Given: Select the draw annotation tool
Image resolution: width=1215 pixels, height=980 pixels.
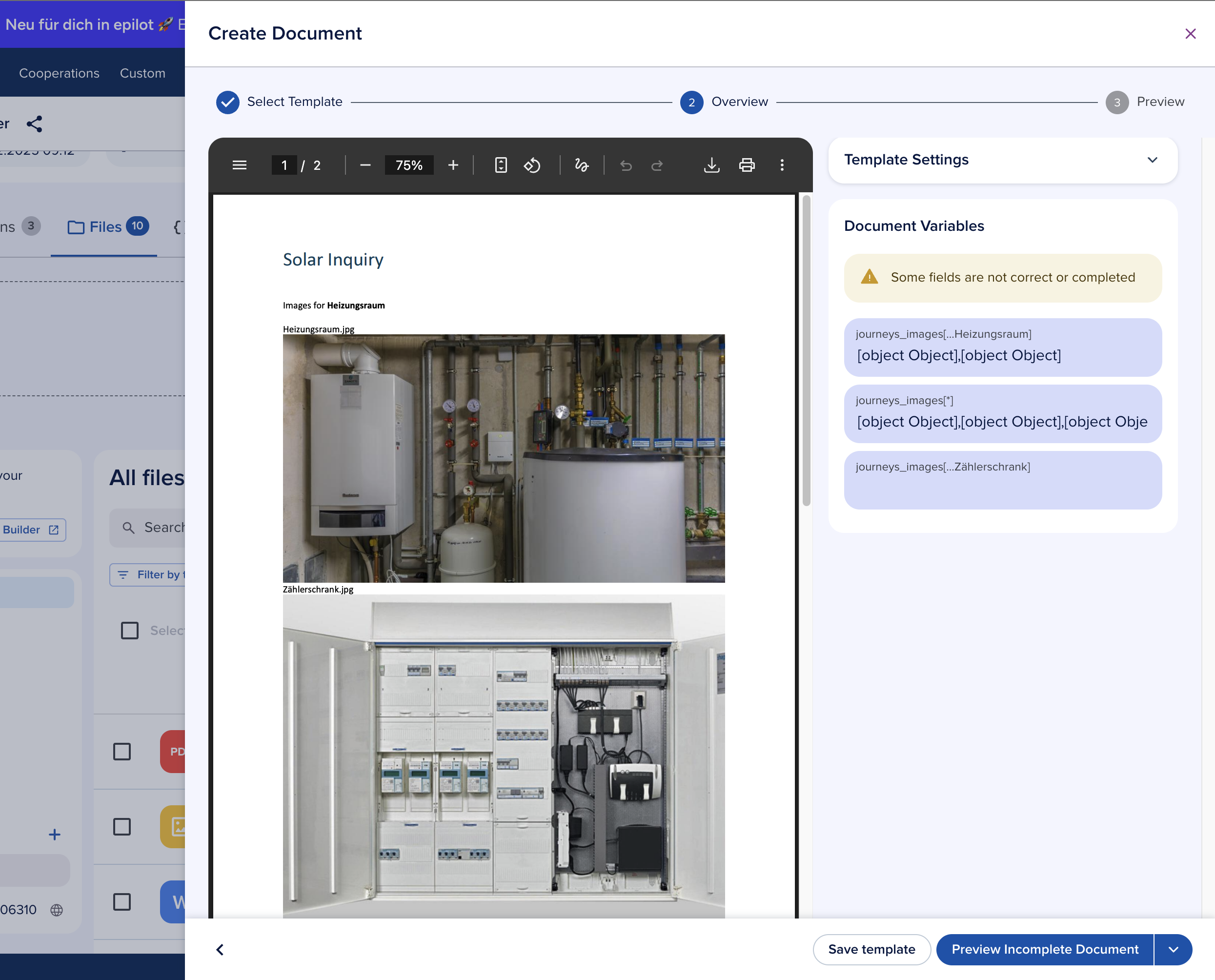Looking at the screenshot, I should pyautogui.click(x=581, y=165).
